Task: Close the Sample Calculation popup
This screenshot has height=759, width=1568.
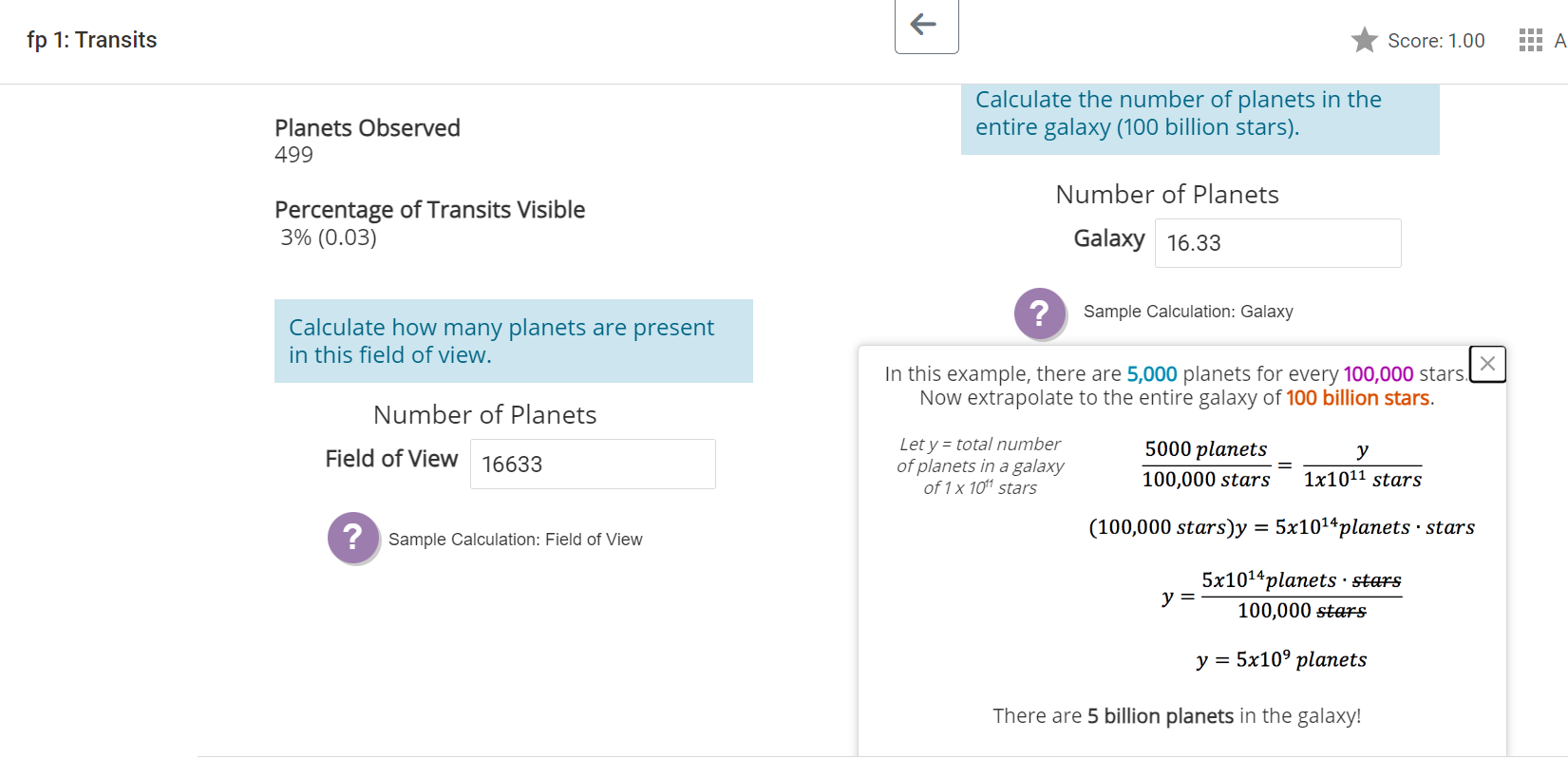Action: coord(1487,363)
